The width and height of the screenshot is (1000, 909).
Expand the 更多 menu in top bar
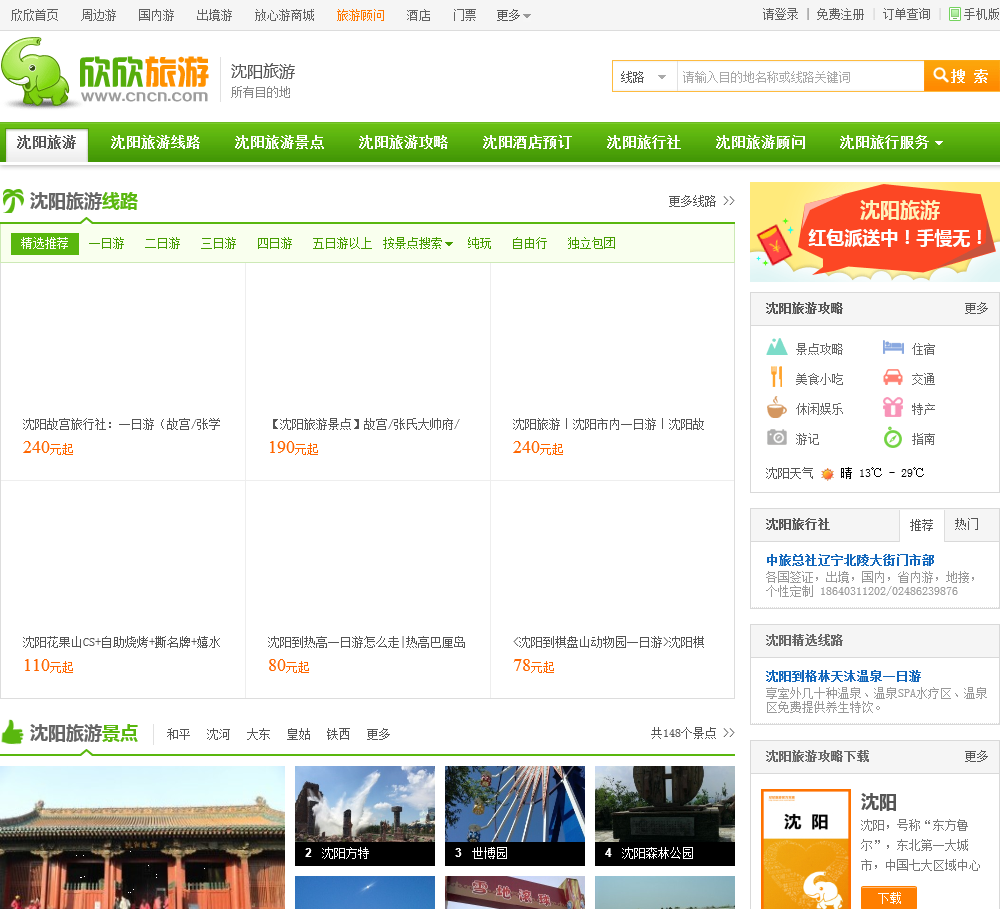(514, 15)
